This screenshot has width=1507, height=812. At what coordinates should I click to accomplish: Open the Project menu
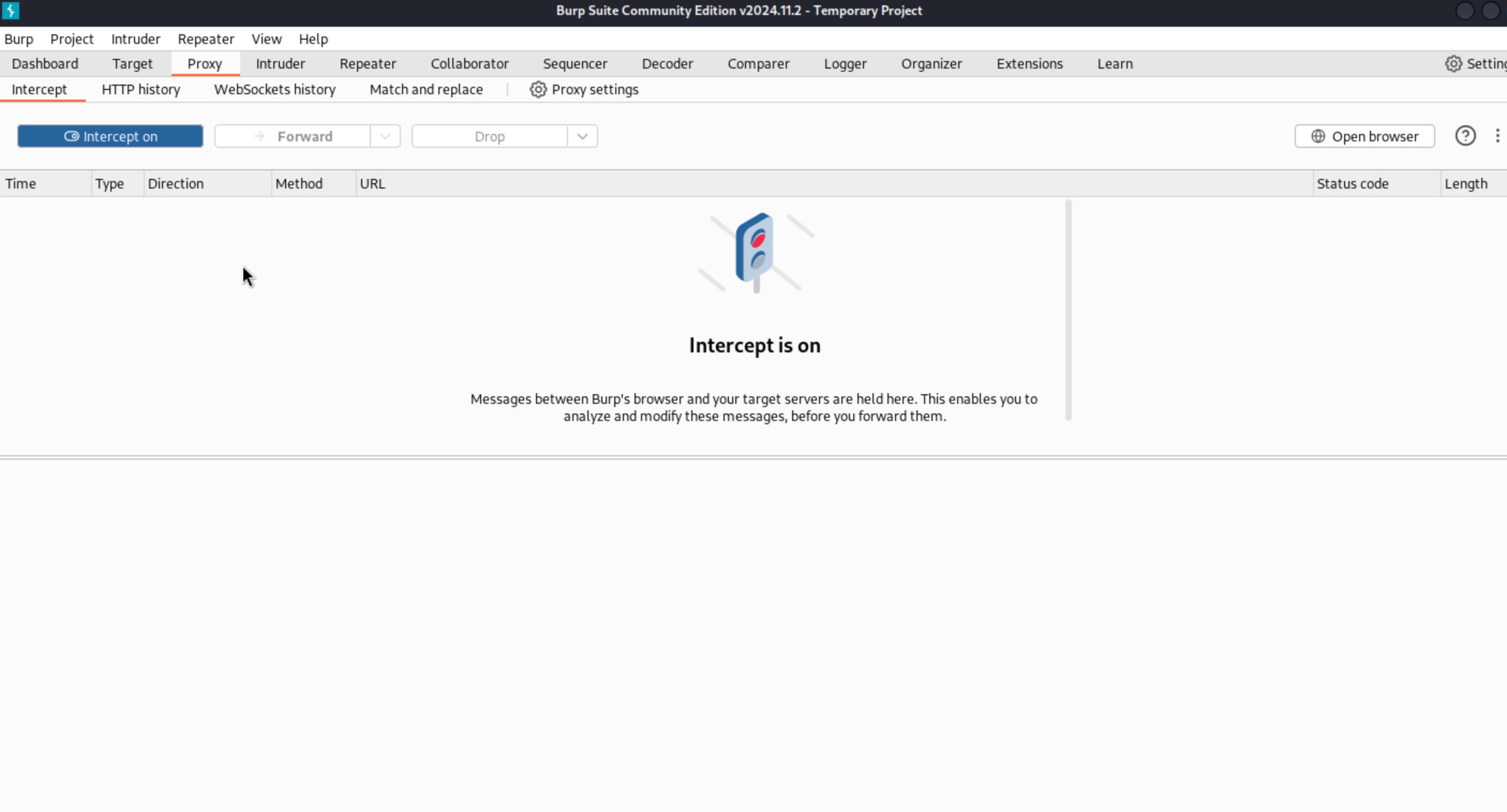click(71, 39)
